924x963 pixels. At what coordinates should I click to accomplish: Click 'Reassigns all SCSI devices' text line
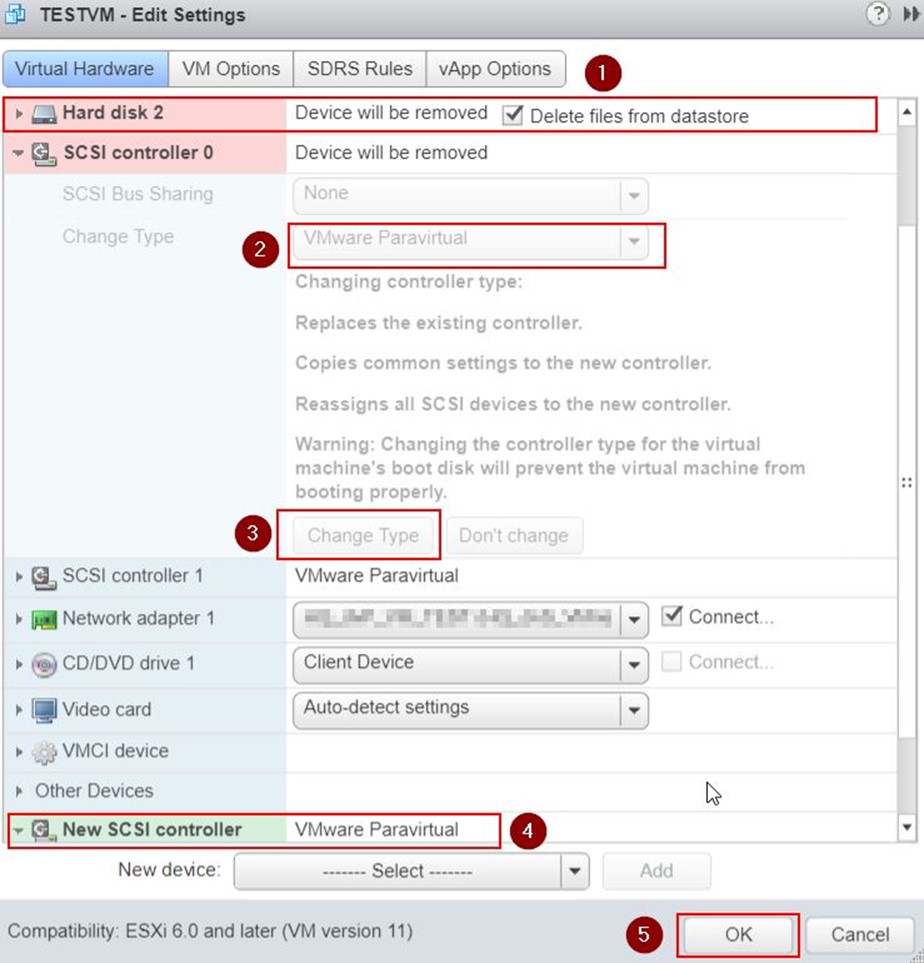click(x=513, y=404)
